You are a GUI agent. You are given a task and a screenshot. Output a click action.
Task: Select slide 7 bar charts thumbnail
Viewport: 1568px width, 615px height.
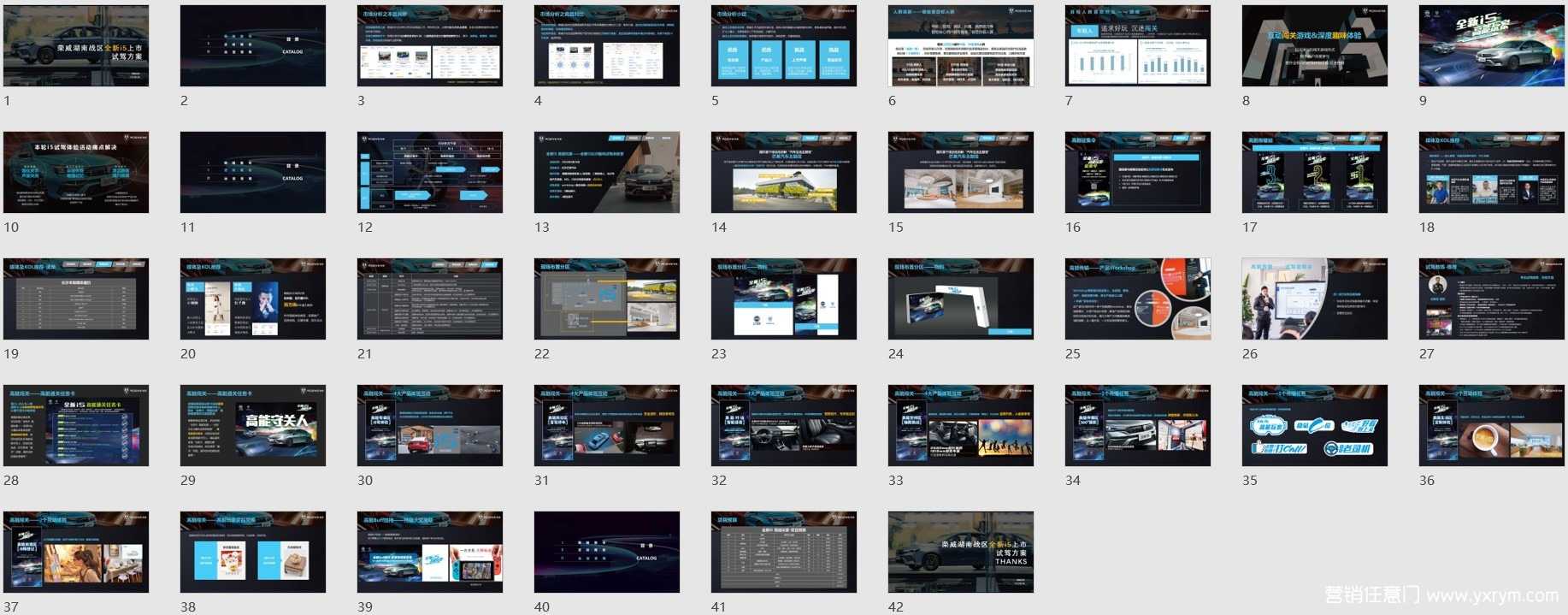point(1138,45)
